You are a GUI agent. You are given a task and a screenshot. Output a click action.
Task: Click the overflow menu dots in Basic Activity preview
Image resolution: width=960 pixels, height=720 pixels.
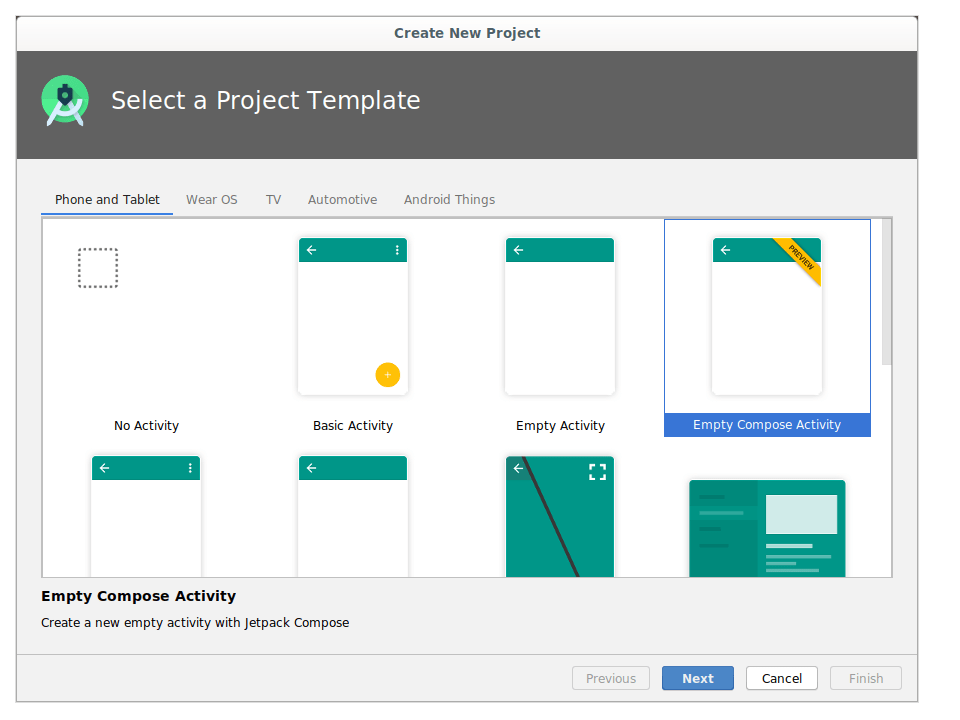(x=397, y=250)
